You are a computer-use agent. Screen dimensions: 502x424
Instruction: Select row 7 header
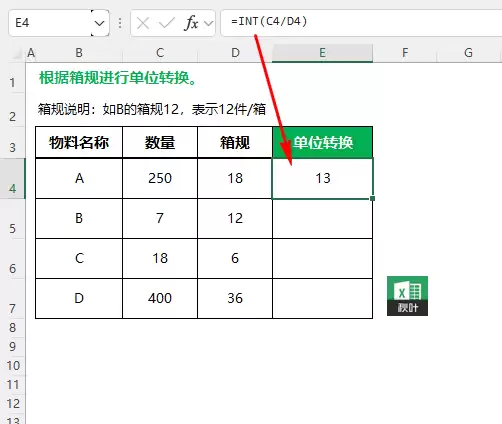point(13,299)
